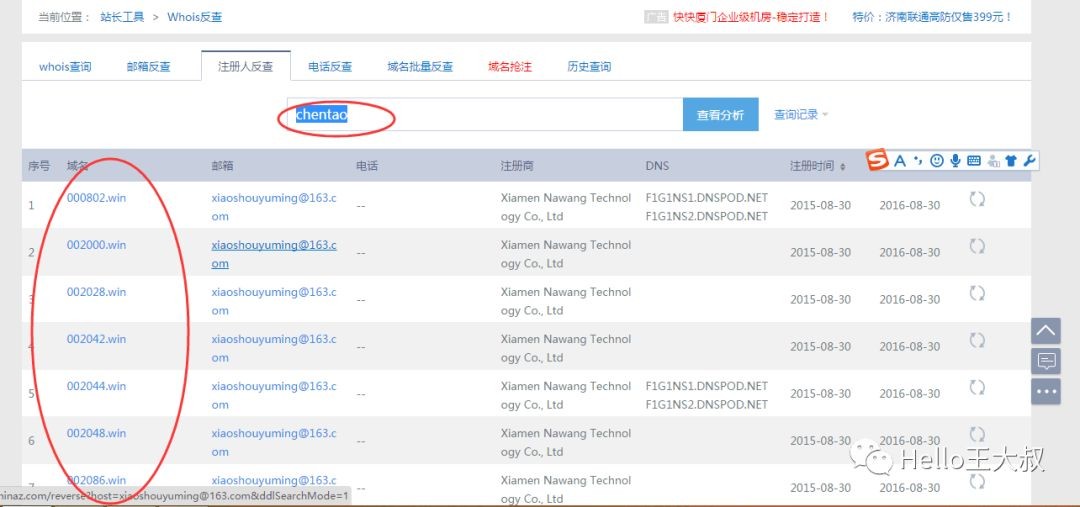
Task: Toggle punctuation mode in the Sogou toolbar
Action: pyautogui.click(x=918, y=160)
